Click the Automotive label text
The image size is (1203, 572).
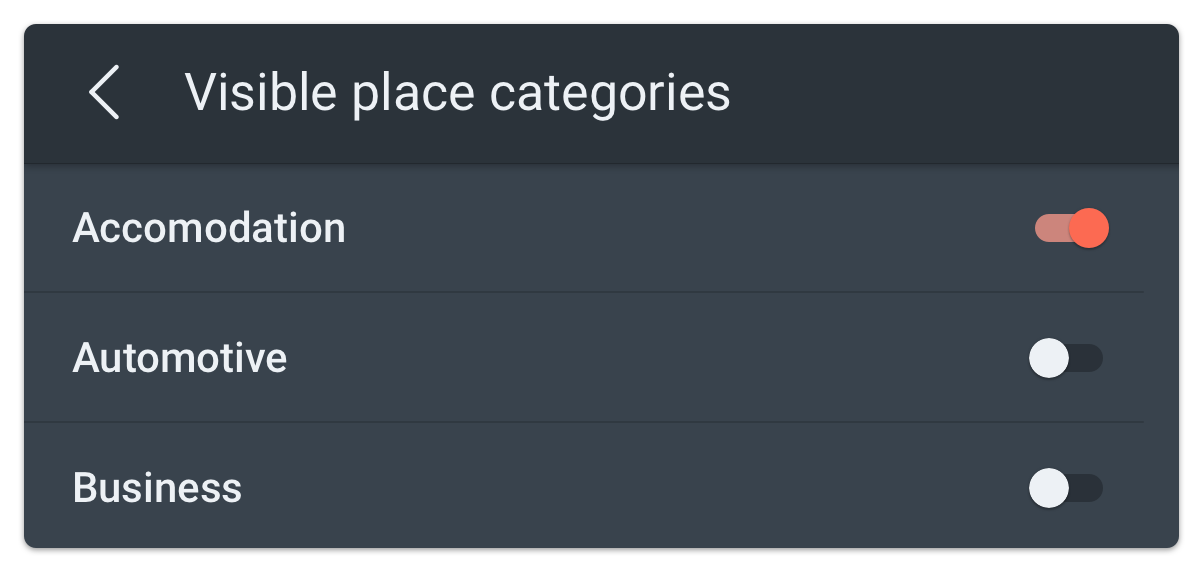click(x=180, y=358)
